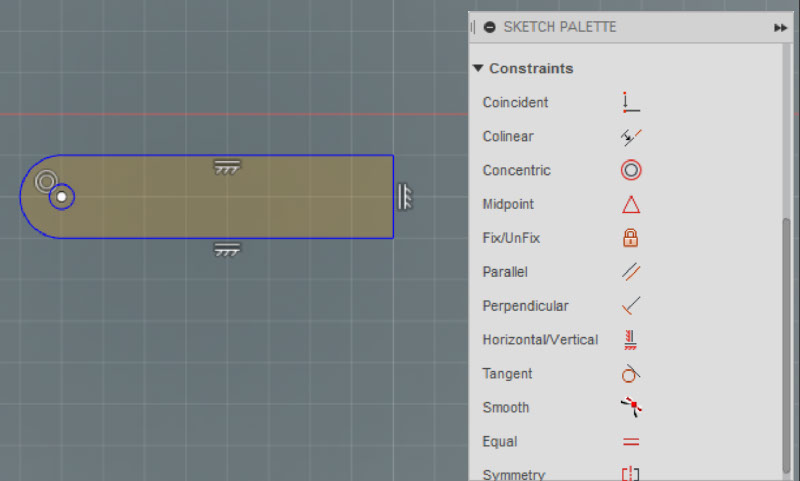Click the small circle center point

61,197
